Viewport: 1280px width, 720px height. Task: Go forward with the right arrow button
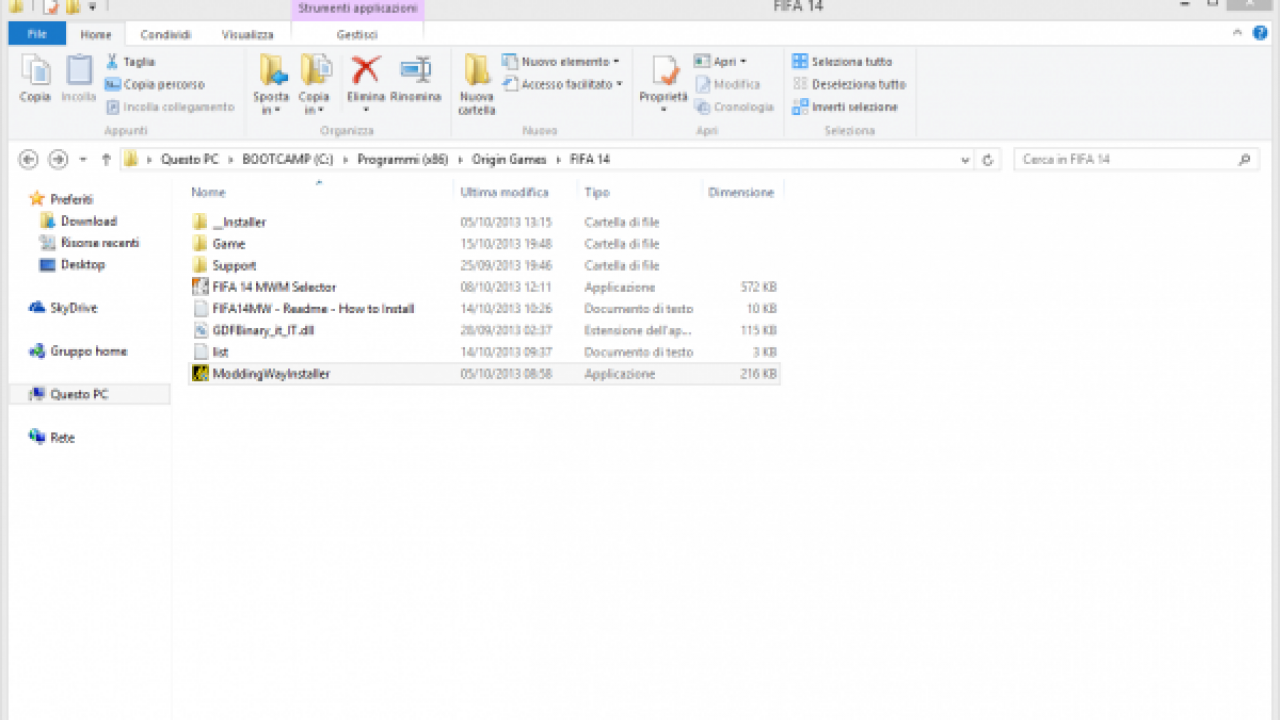[58, 159]
